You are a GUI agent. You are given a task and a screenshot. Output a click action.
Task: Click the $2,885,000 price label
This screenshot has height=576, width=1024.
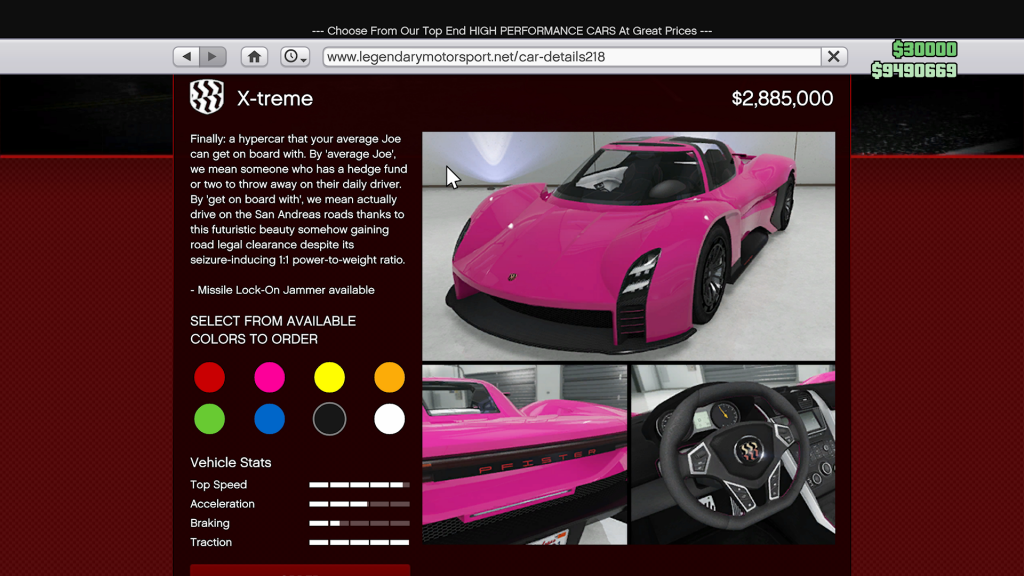click(782, 99)
